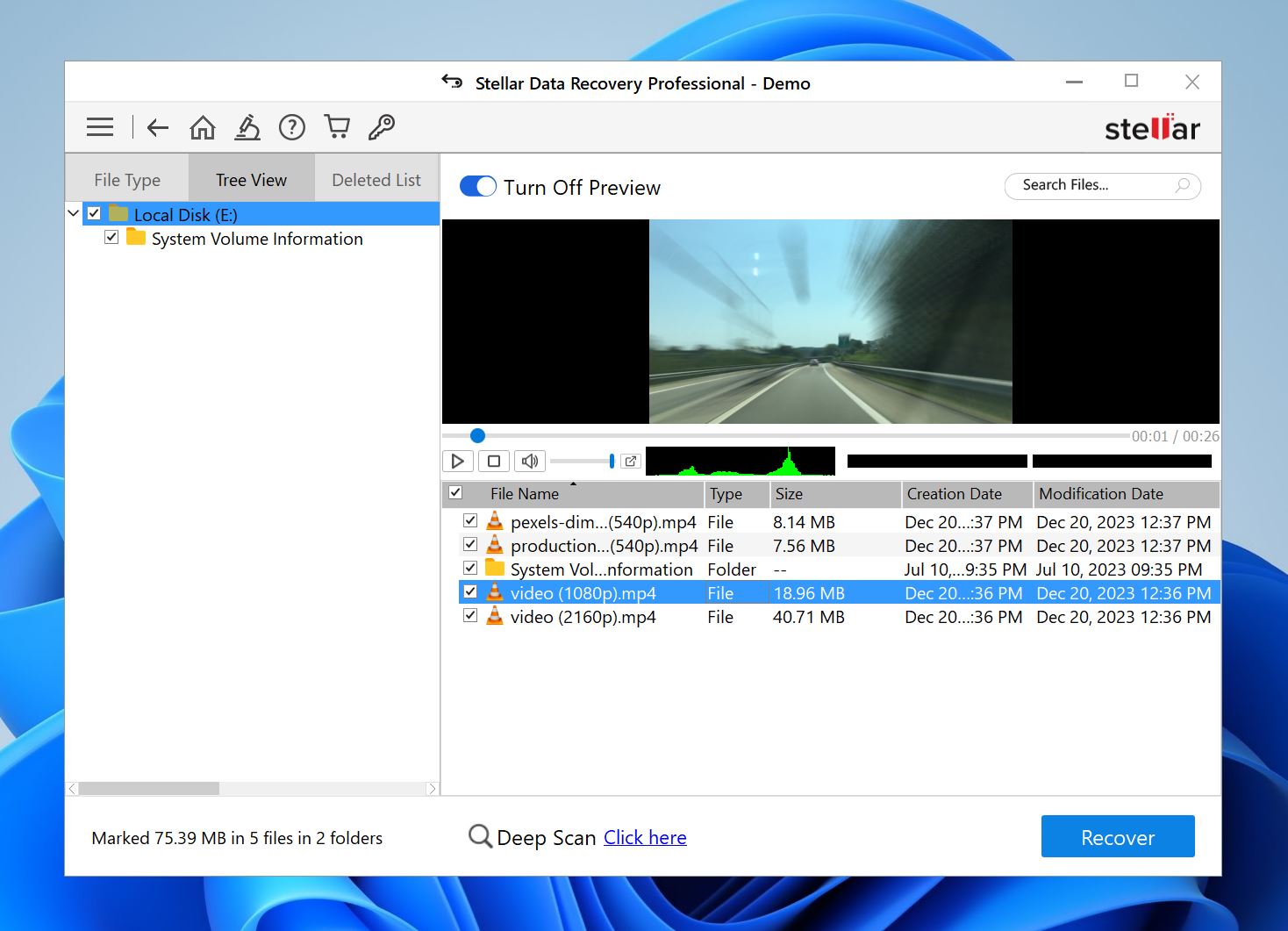
Task: Maximize the Stellar Data Recovery window
Action: [x=1132, y=81]
